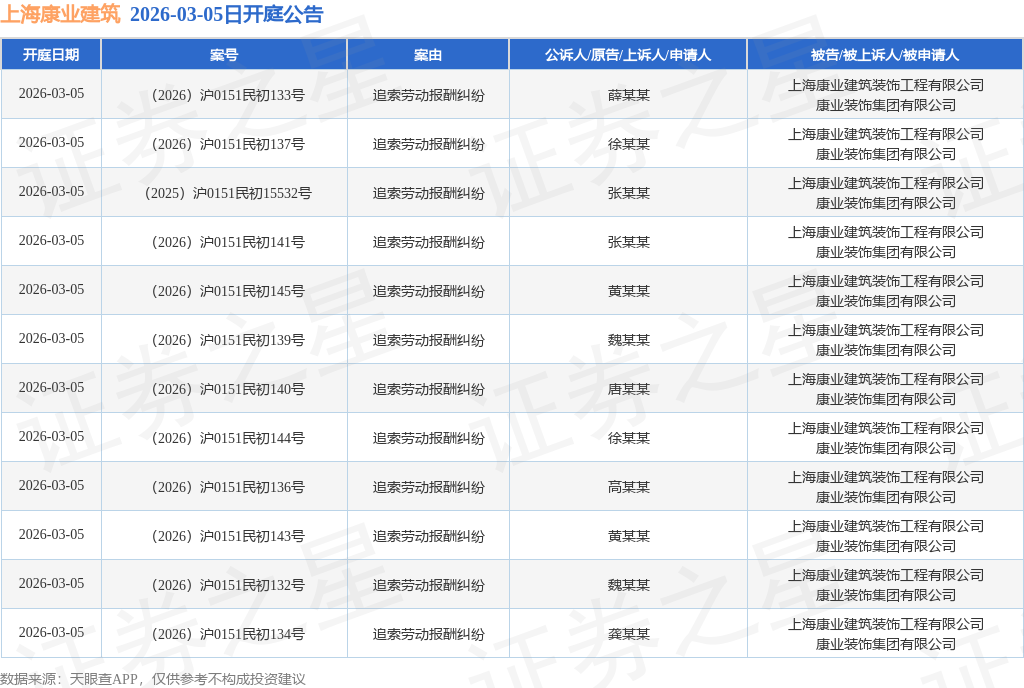Select case number (2026)沪0151民初141号
The width and height of the screenshot is (1024, 688).
coord(228,242)
